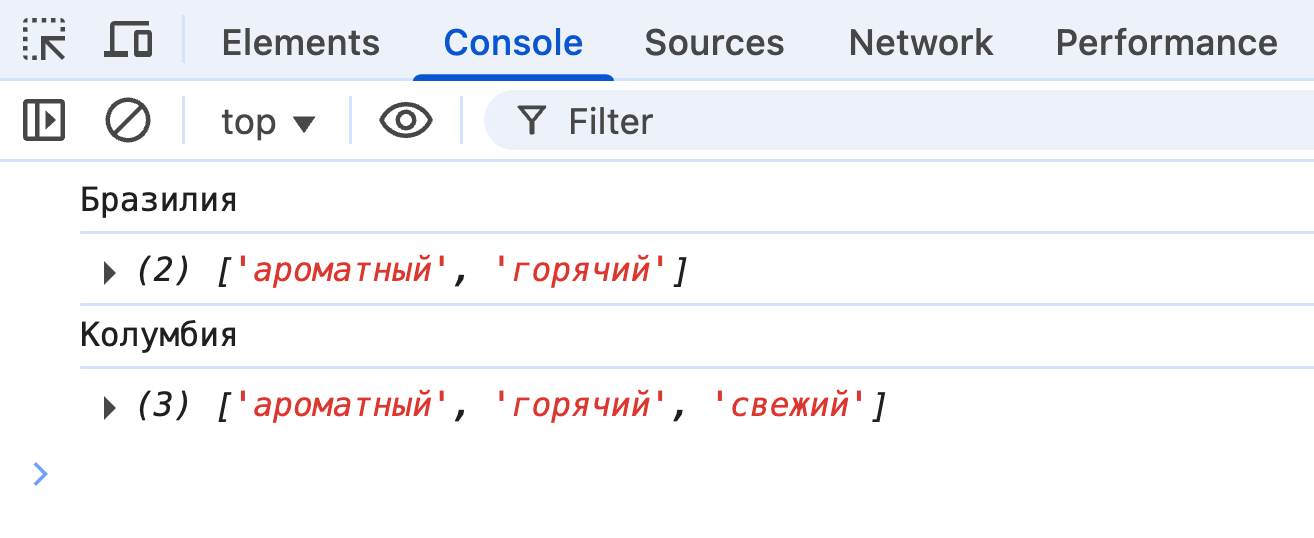Expand the 2-item array under Бразилия
The height and width of the screenshot is (538, 1314).
click(110, 272)
